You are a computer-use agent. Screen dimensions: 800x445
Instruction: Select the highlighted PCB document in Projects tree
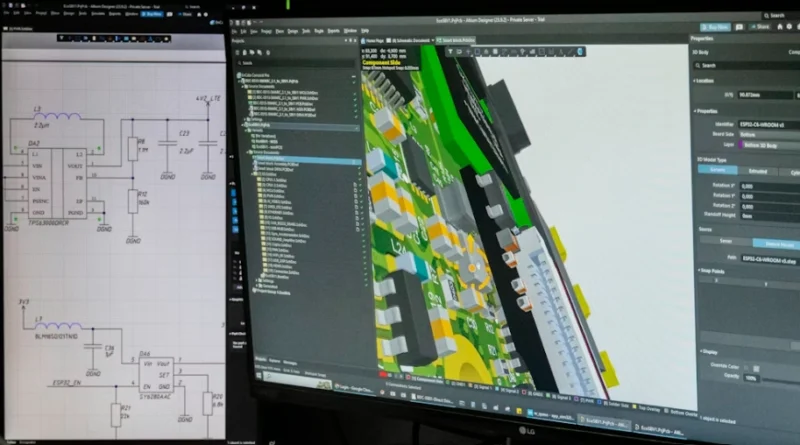click(x=306, y=159)
